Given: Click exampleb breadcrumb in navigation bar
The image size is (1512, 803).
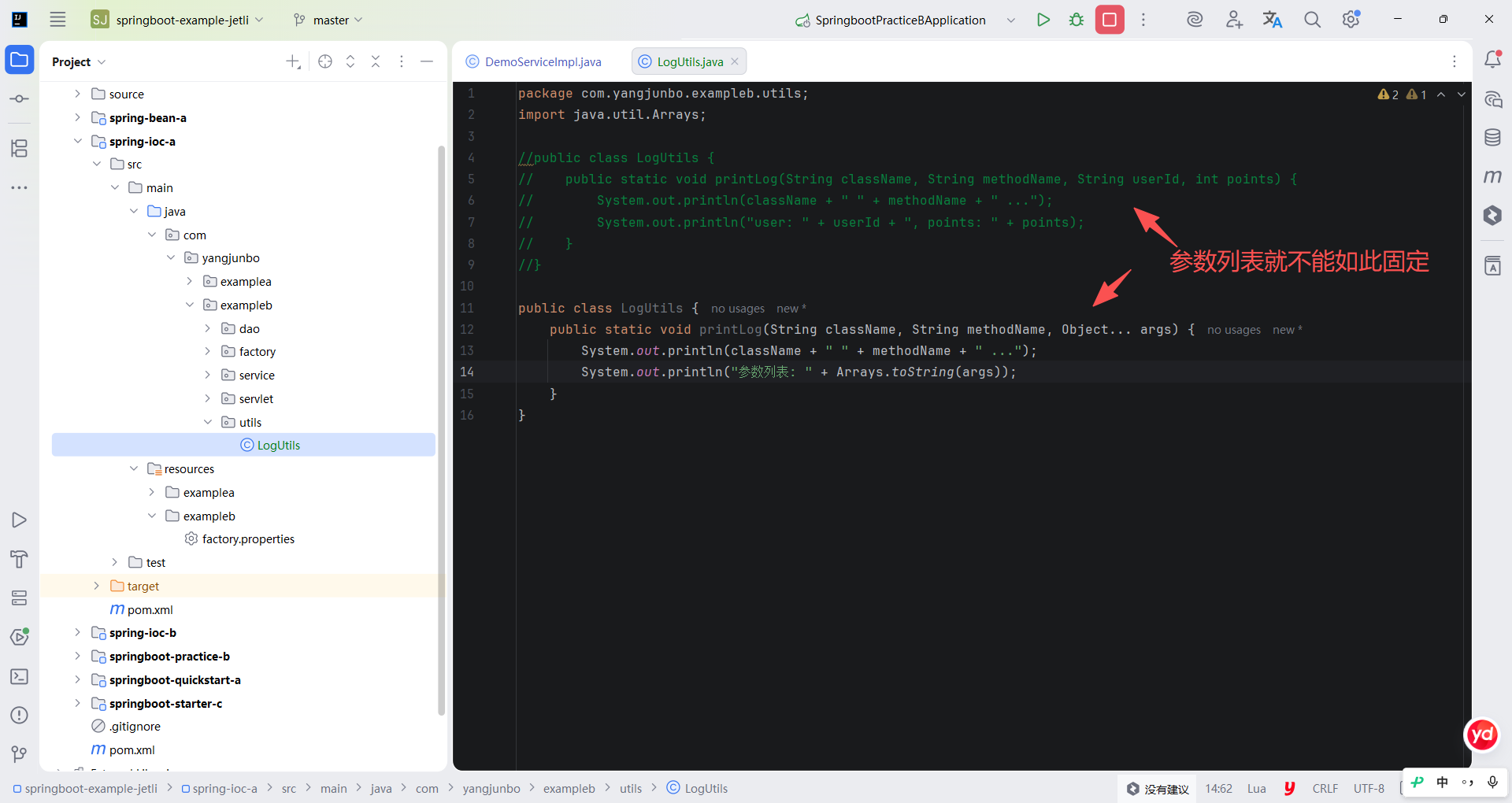Looking at the screenshot, I should click(569, 788).
